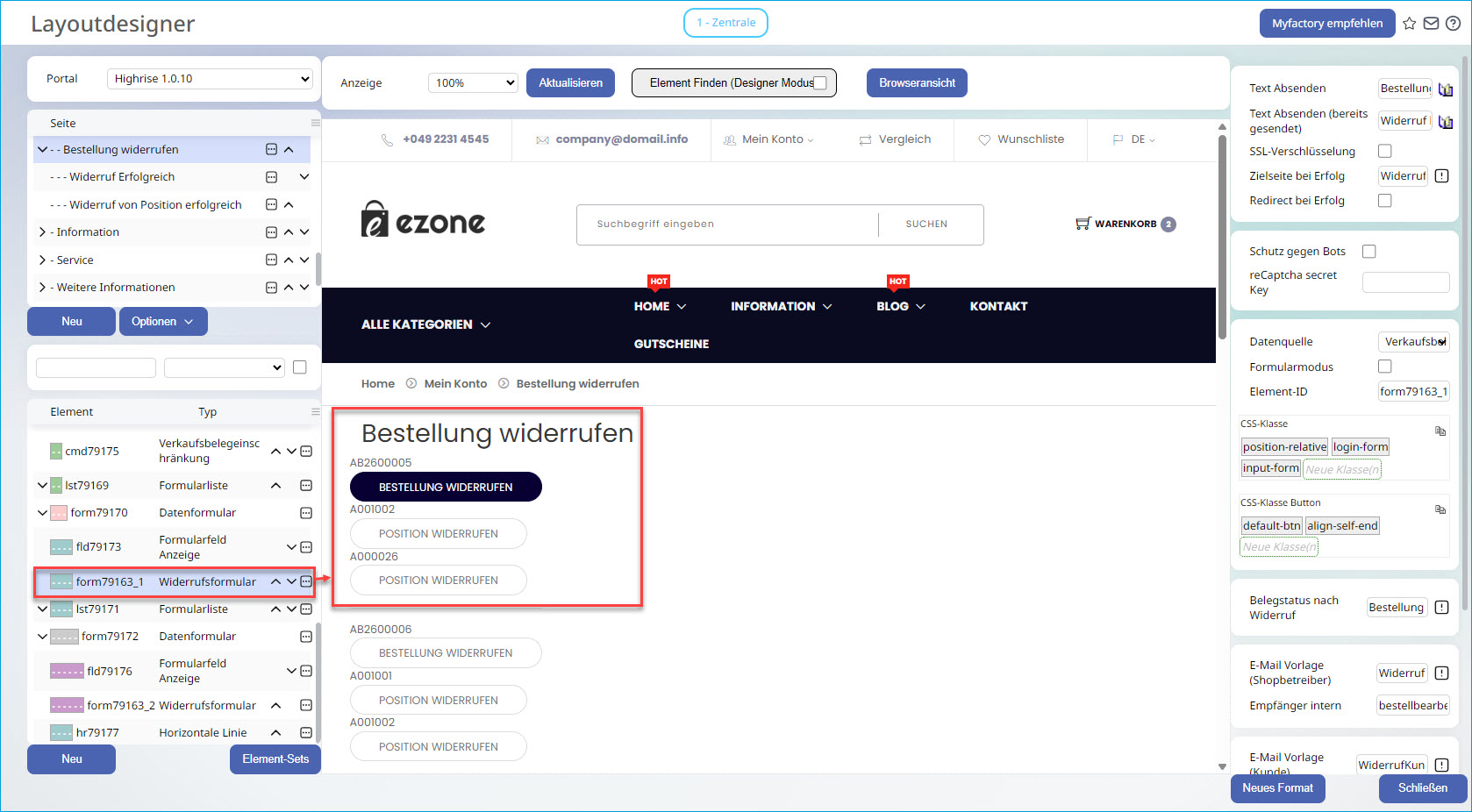Toggle Formularmodus checkbox
Viewport: 1472px width, 812px height.
[x=1385, y=367]
